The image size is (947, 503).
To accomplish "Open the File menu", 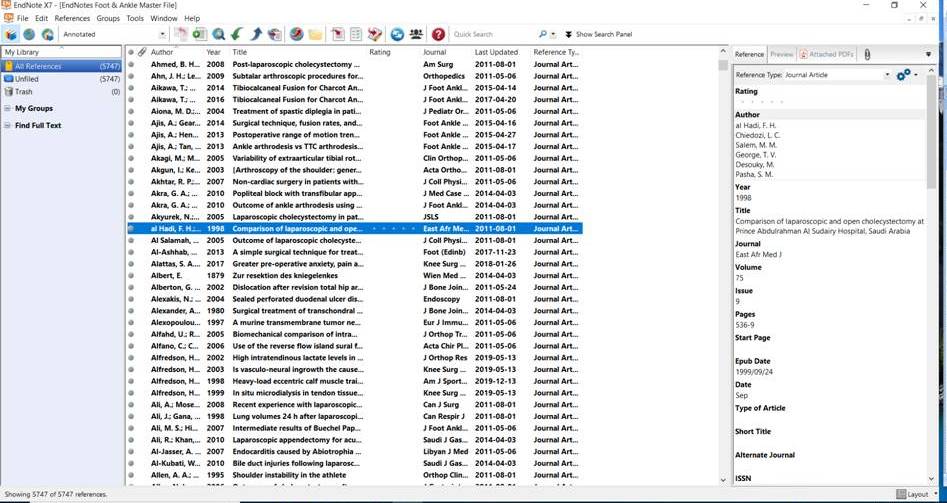I will 22,19.
